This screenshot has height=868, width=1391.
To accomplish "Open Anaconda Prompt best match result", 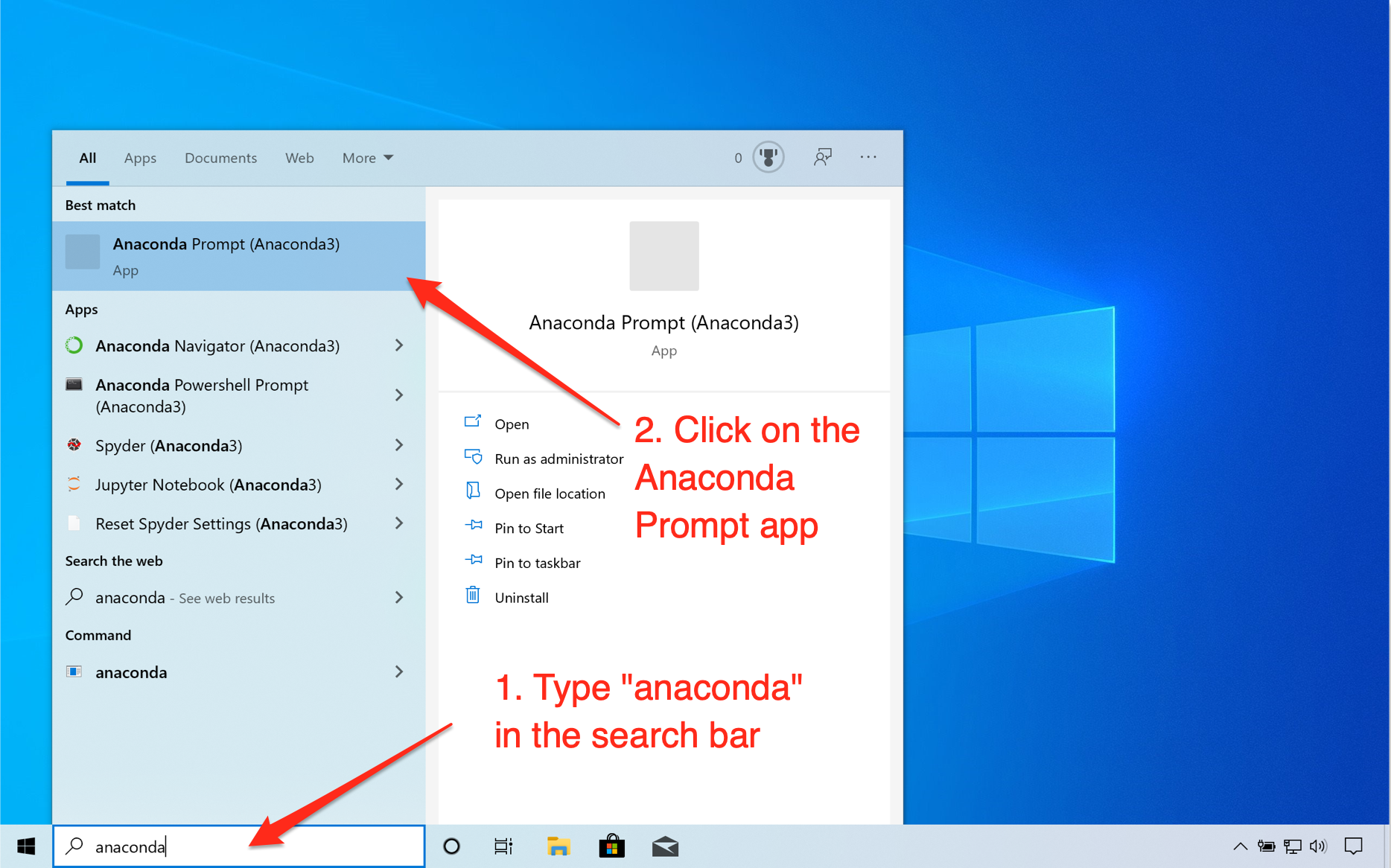I will (x=238, y=256).
